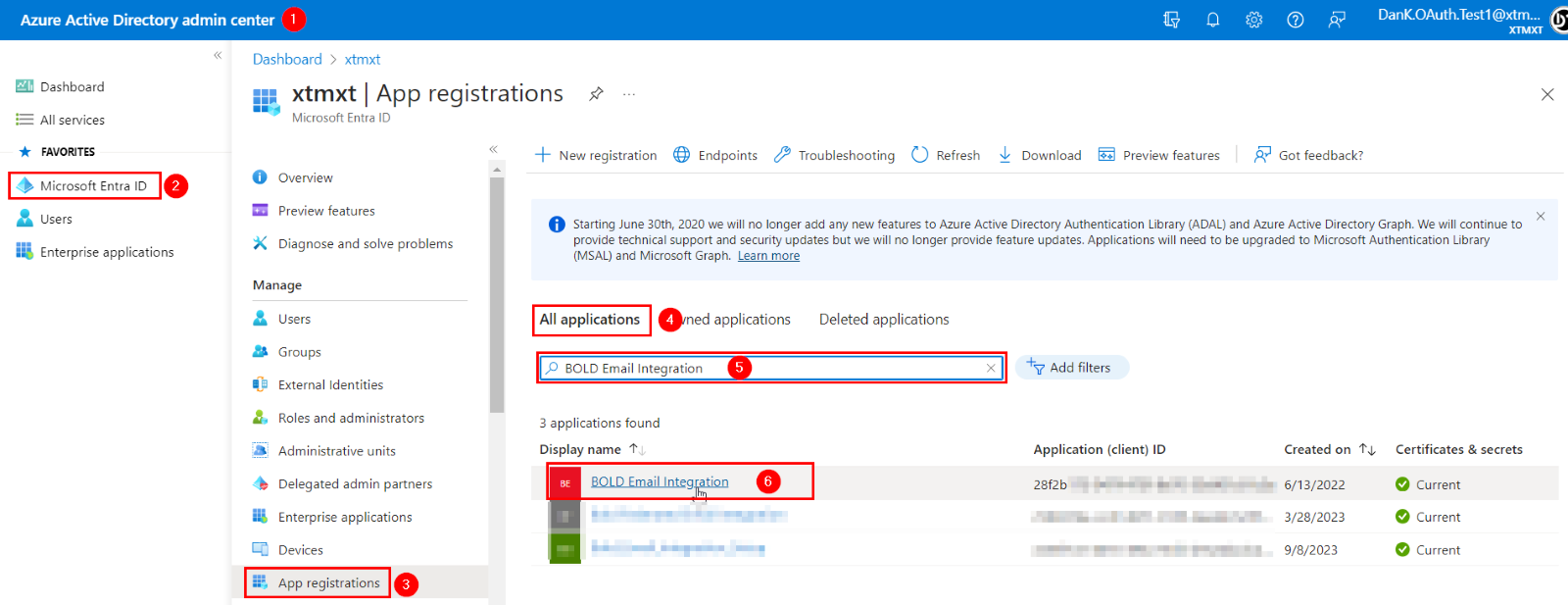Click Got feedback? in the toolbar
Image resolution: width=1568 pixels, height=605 pixels.
(1309, 155)
